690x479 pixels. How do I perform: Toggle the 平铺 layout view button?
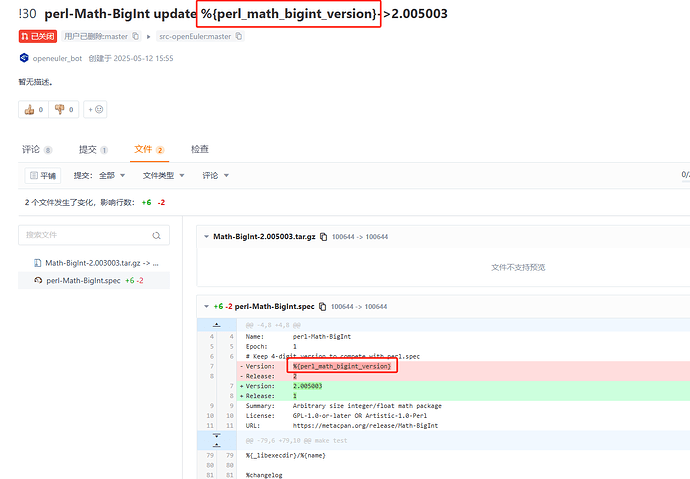click(42, 175)
